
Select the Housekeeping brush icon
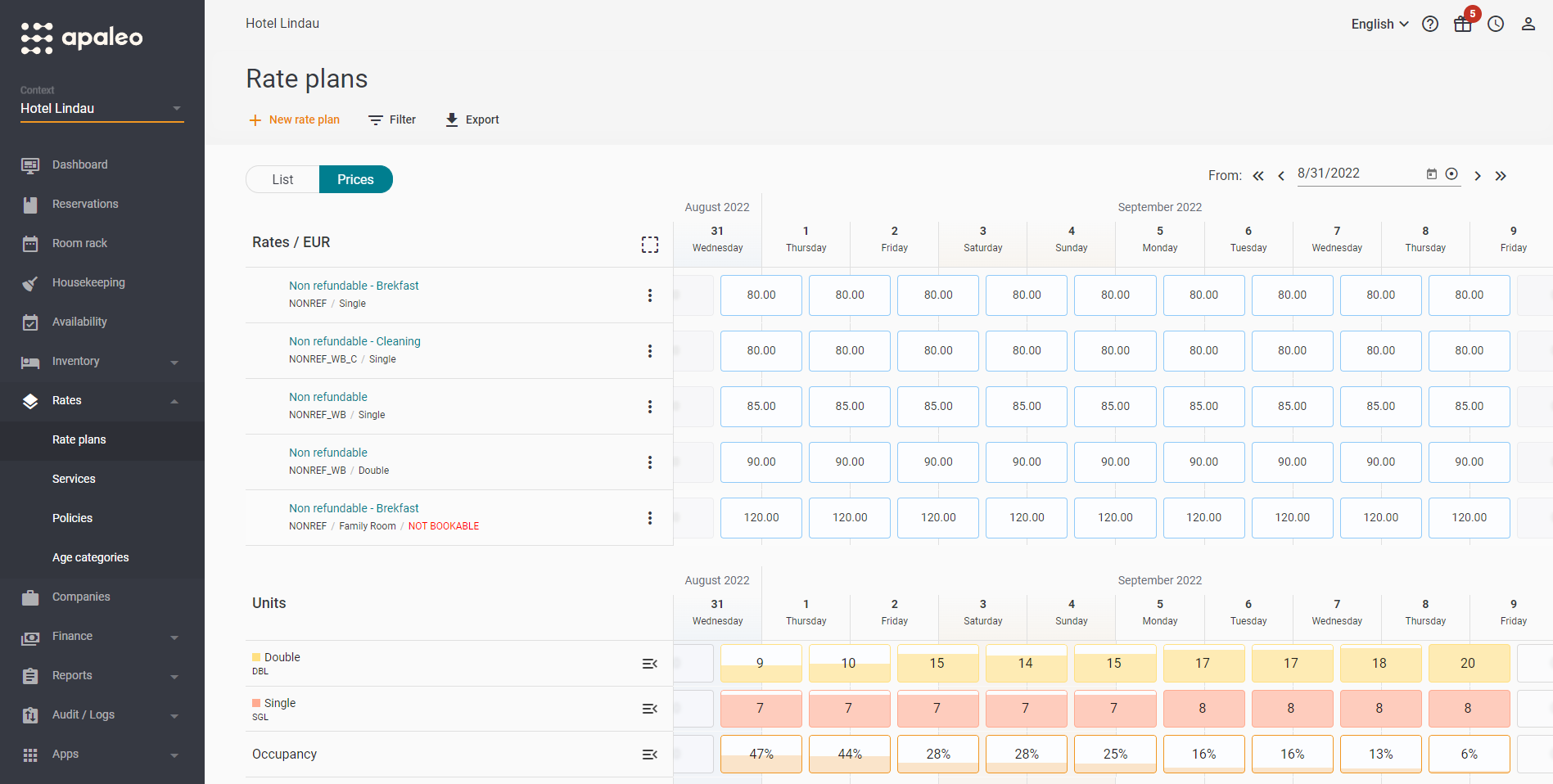point(30,282)
